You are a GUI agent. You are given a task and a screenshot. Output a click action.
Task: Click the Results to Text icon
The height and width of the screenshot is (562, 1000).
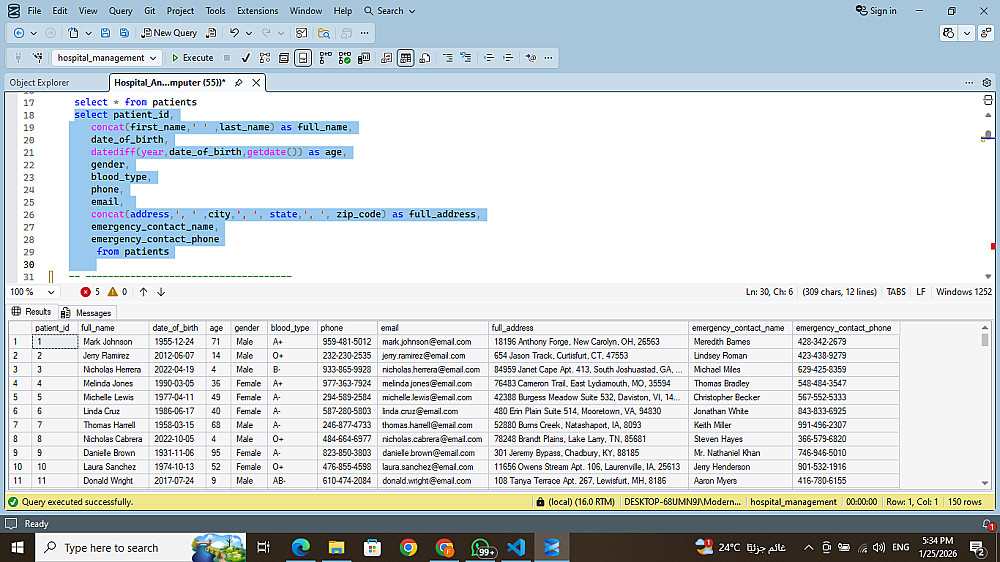[x=386, y=57]
